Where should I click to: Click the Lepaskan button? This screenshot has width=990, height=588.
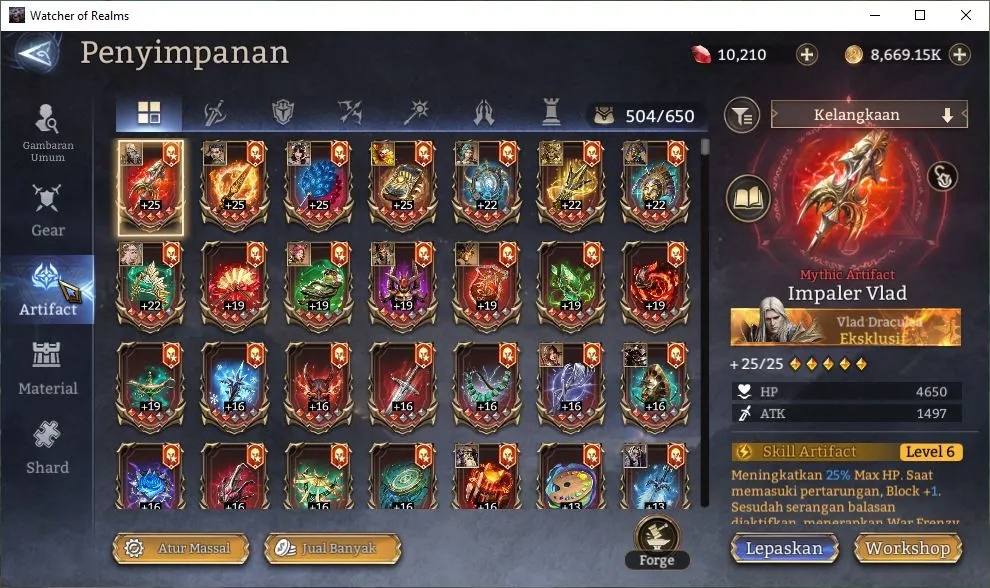[x=785, y=548]
